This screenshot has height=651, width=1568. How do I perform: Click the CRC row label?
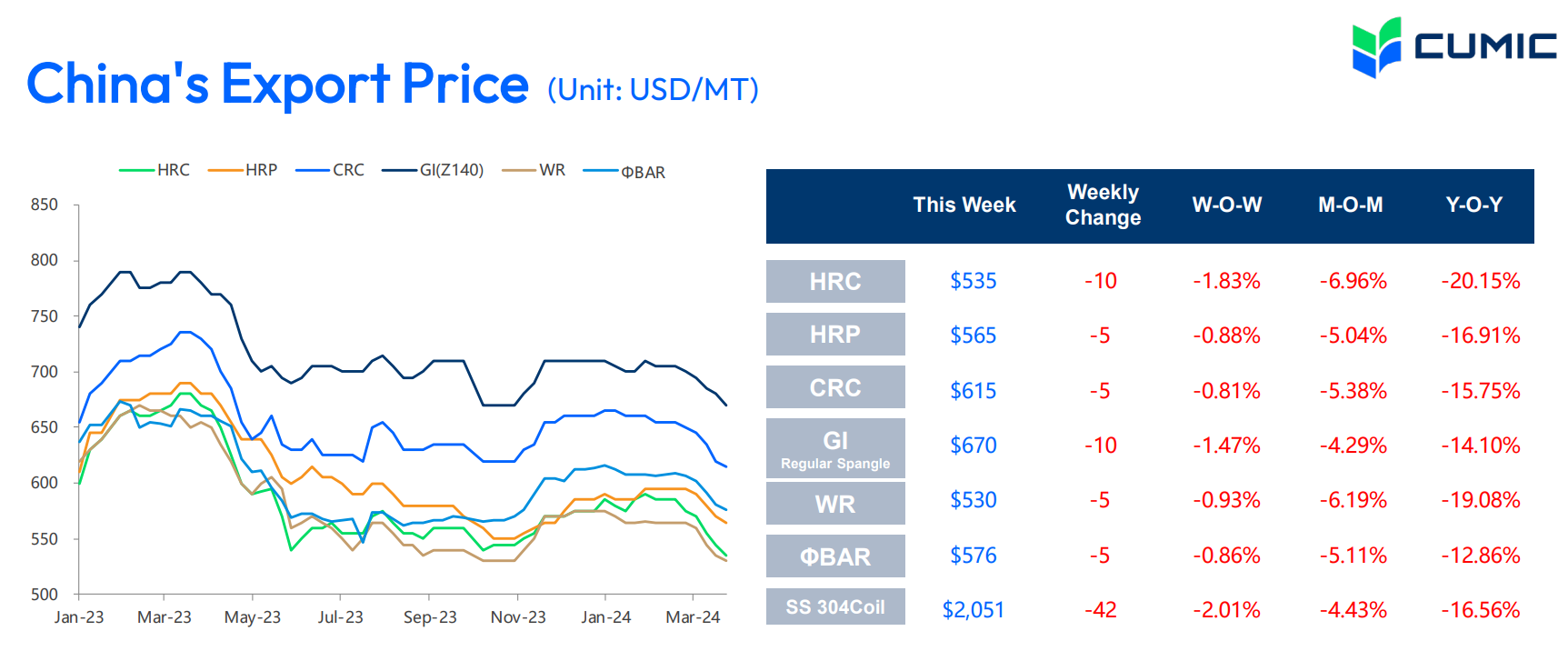(x=835, y=388)
